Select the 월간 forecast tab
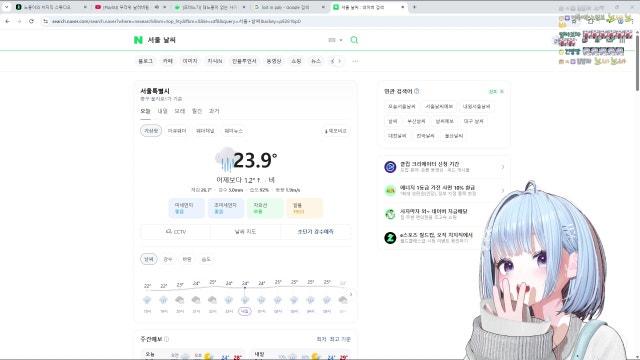This screenshot has width=640, height=360. click(197, 111)
